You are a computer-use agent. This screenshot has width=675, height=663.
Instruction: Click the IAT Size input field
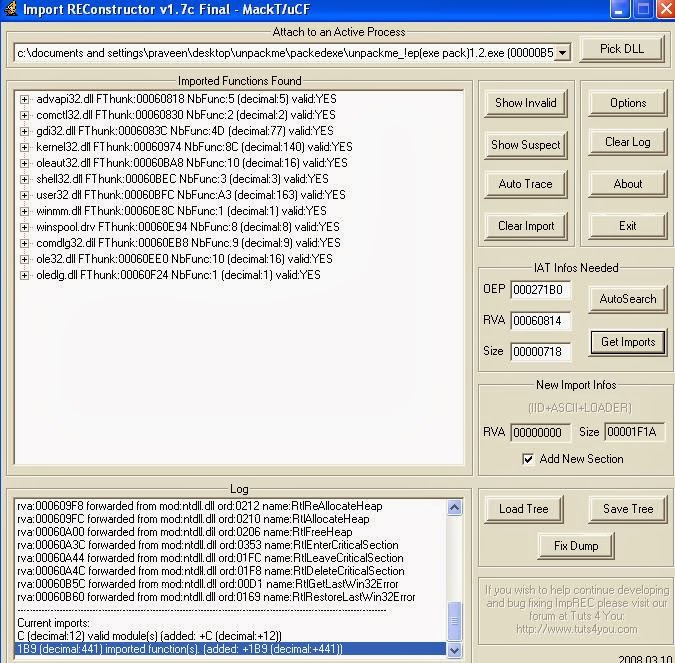click(x=540, y=352)
